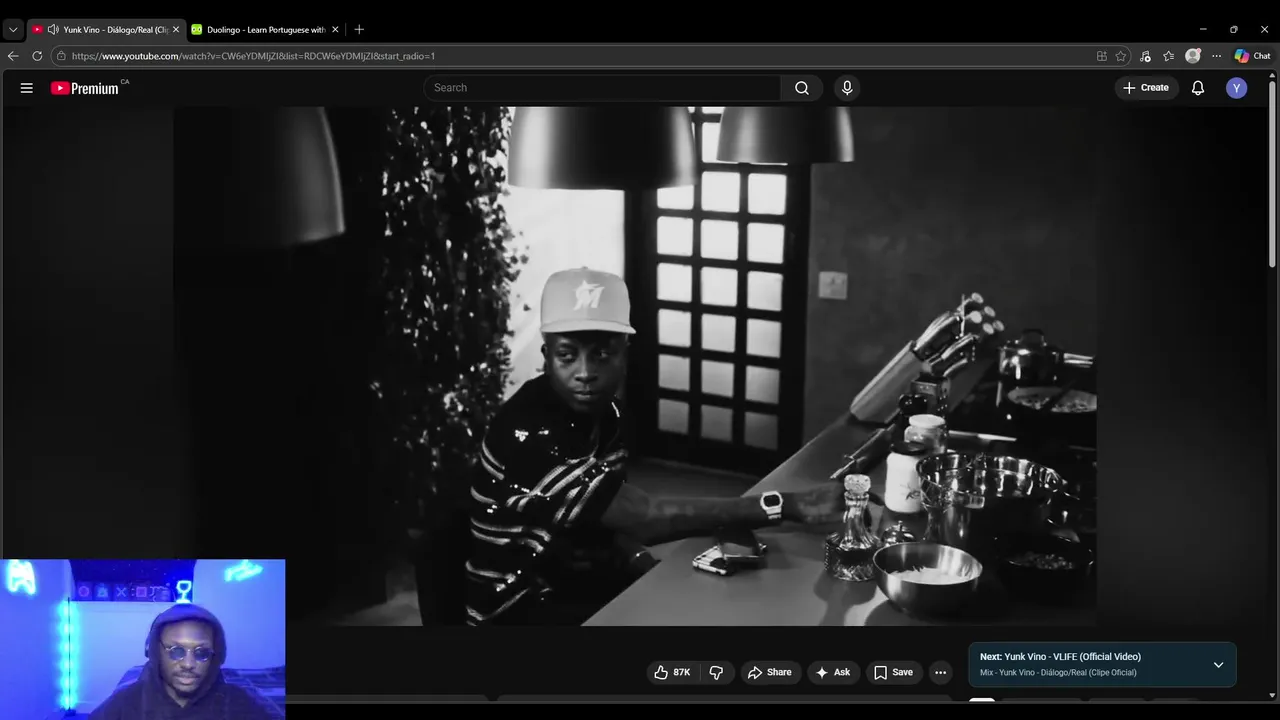This screenshot has width=1280, height=720.
Task: Start voice search with microphone icon
Action: [847, 88]
